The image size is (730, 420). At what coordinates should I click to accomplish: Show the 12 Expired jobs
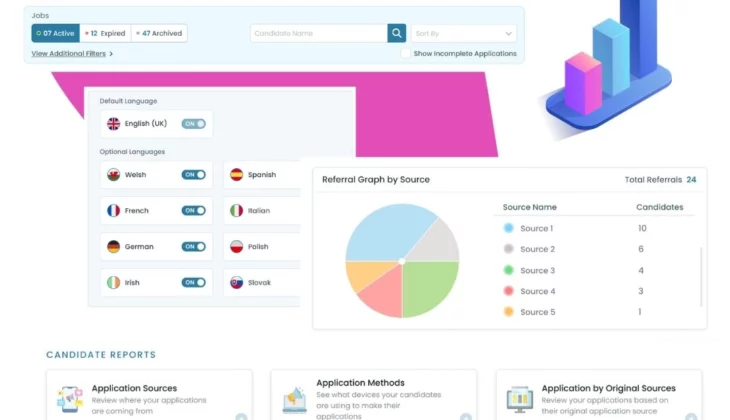[105, 33]
